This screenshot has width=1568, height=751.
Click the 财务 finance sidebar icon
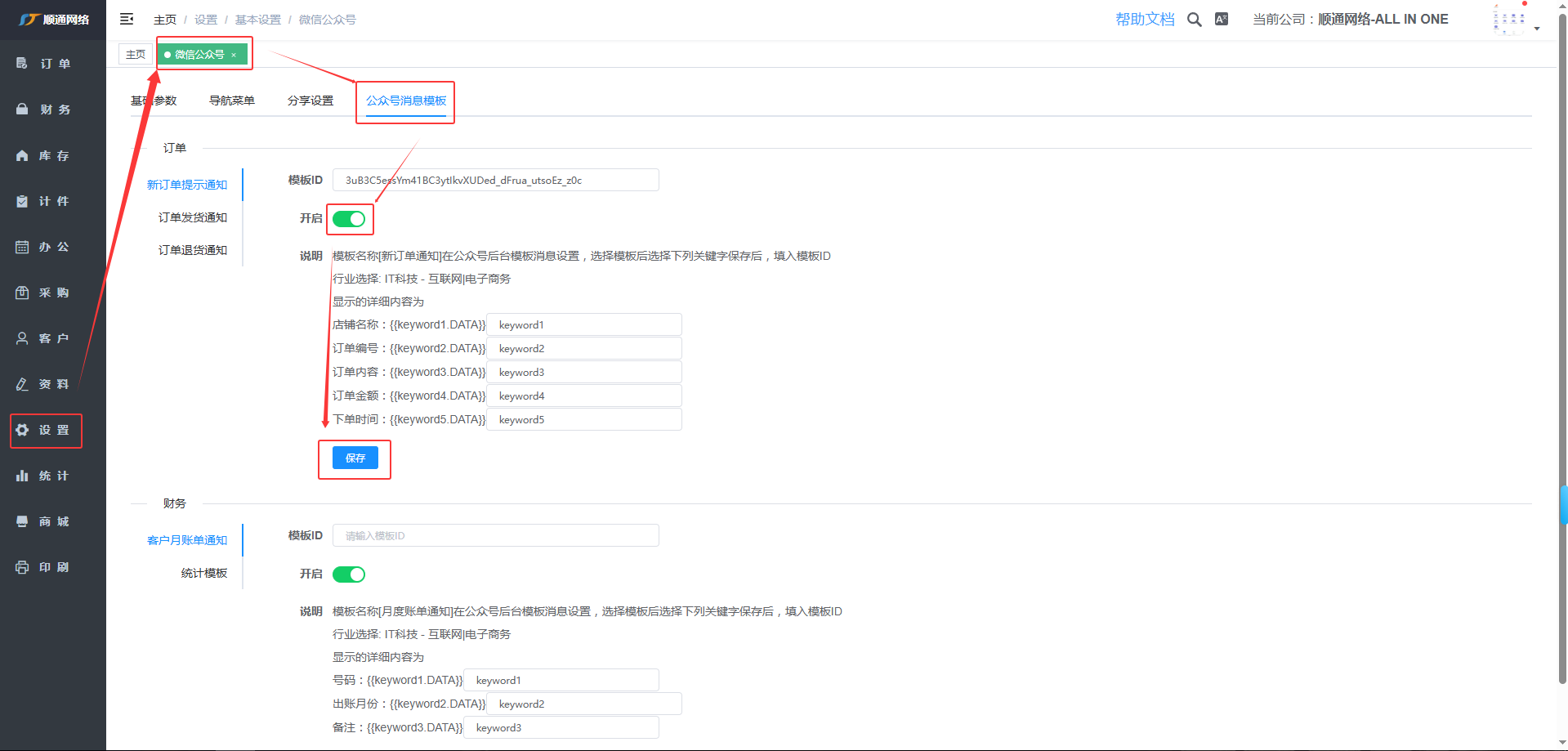click(22, 110)
